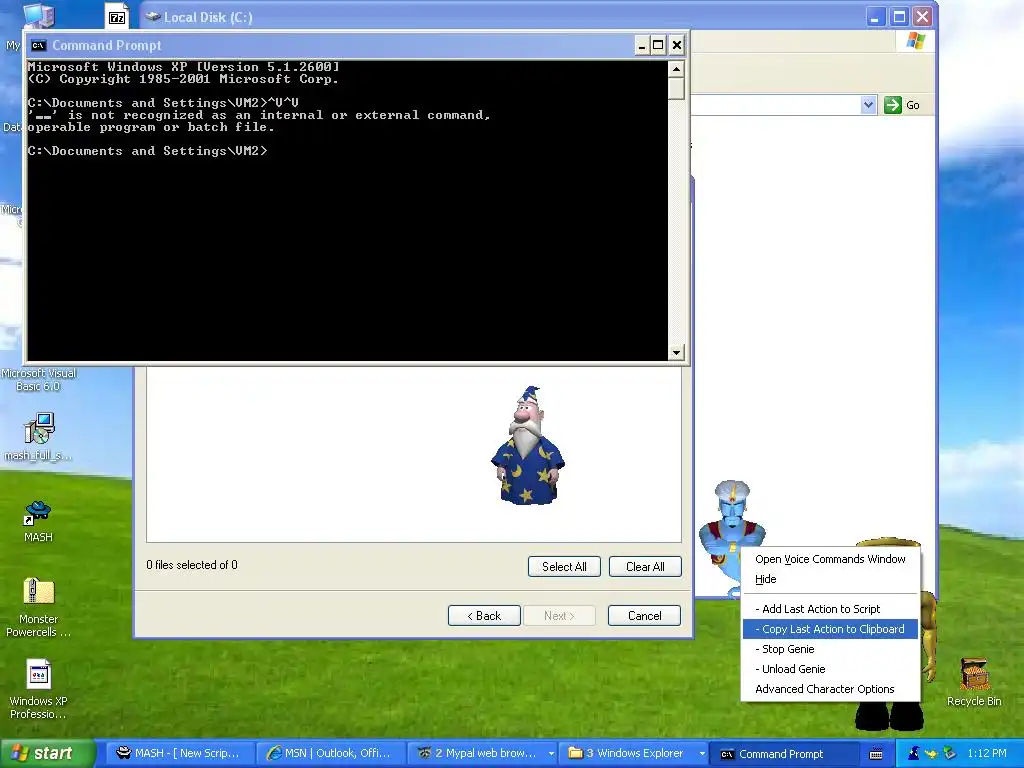Choose Hide from the Genie menu
The height and width of the screenshot is (768, 1024).
point(830,579)
